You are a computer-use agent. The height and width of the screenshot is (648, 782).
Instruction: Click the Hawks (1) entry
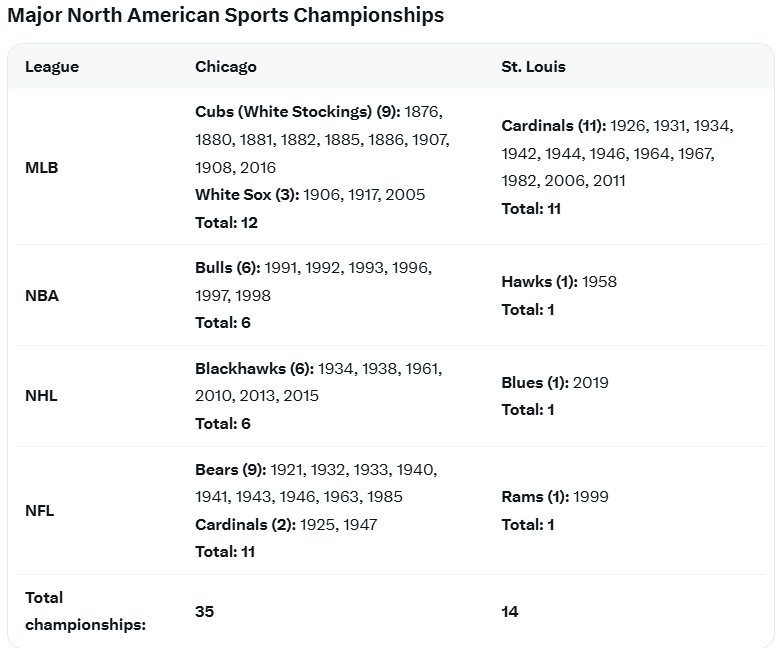539,282
